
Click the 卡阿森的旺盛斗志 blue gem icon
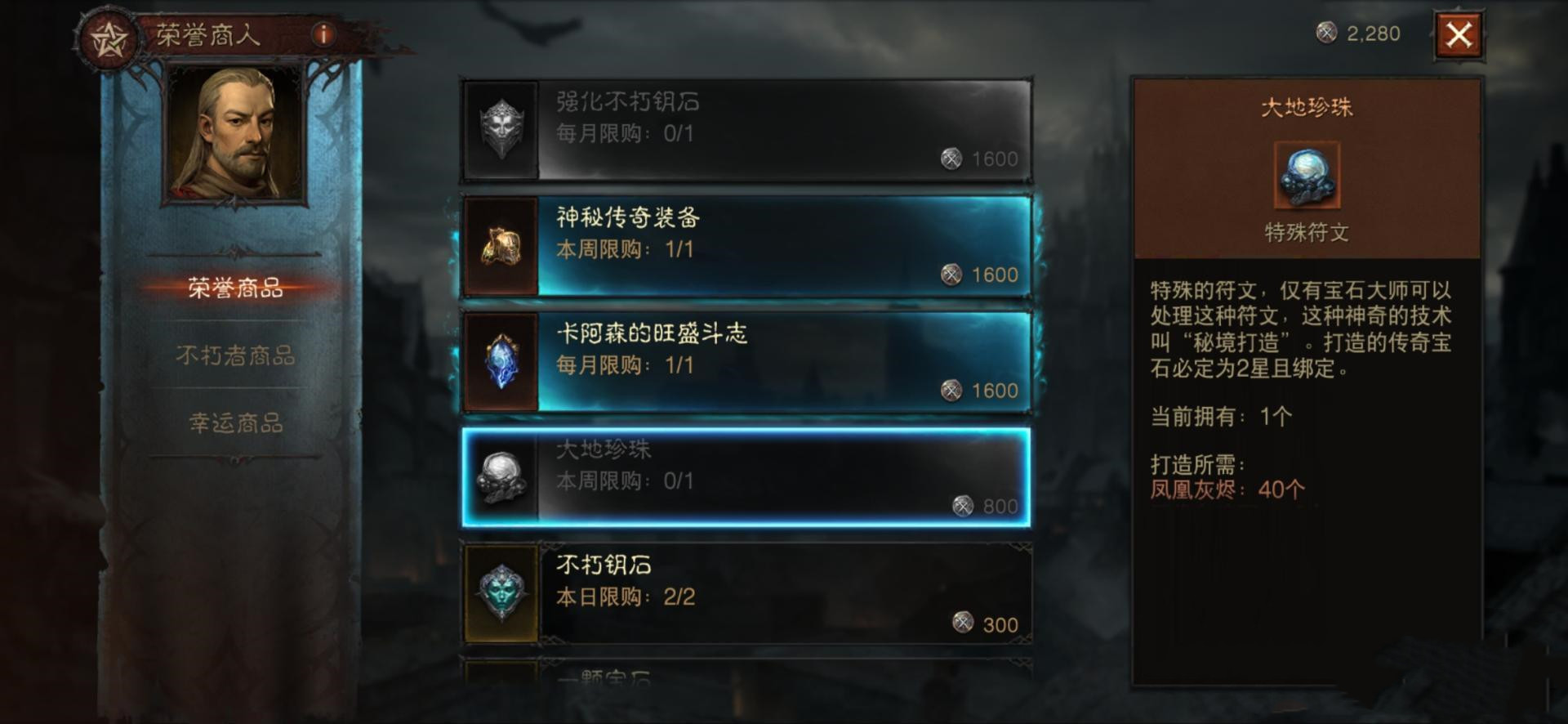[x=501, y=362]
